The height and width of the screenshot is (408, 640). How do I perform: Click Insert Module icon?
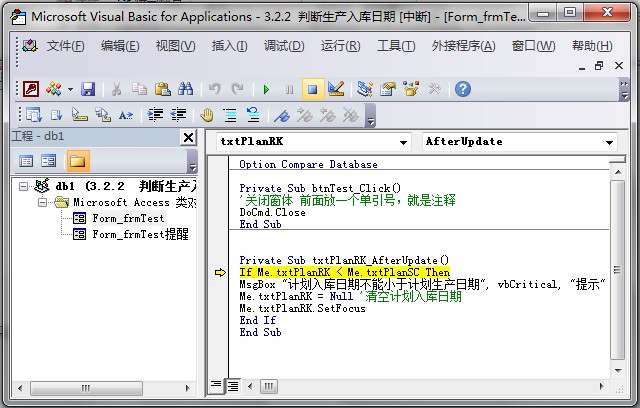(x=54, y=89)
